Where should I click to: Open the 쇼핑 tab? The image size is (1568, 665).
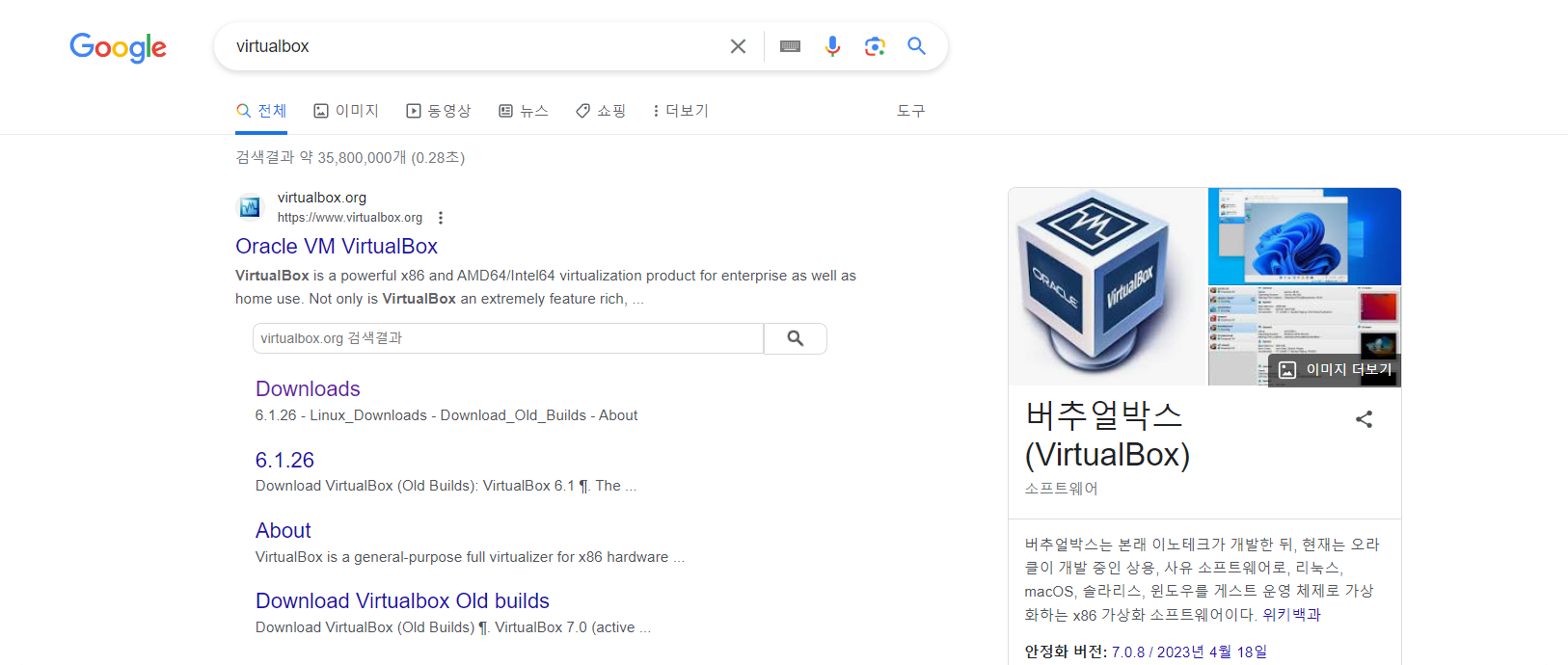click(601, 111)
